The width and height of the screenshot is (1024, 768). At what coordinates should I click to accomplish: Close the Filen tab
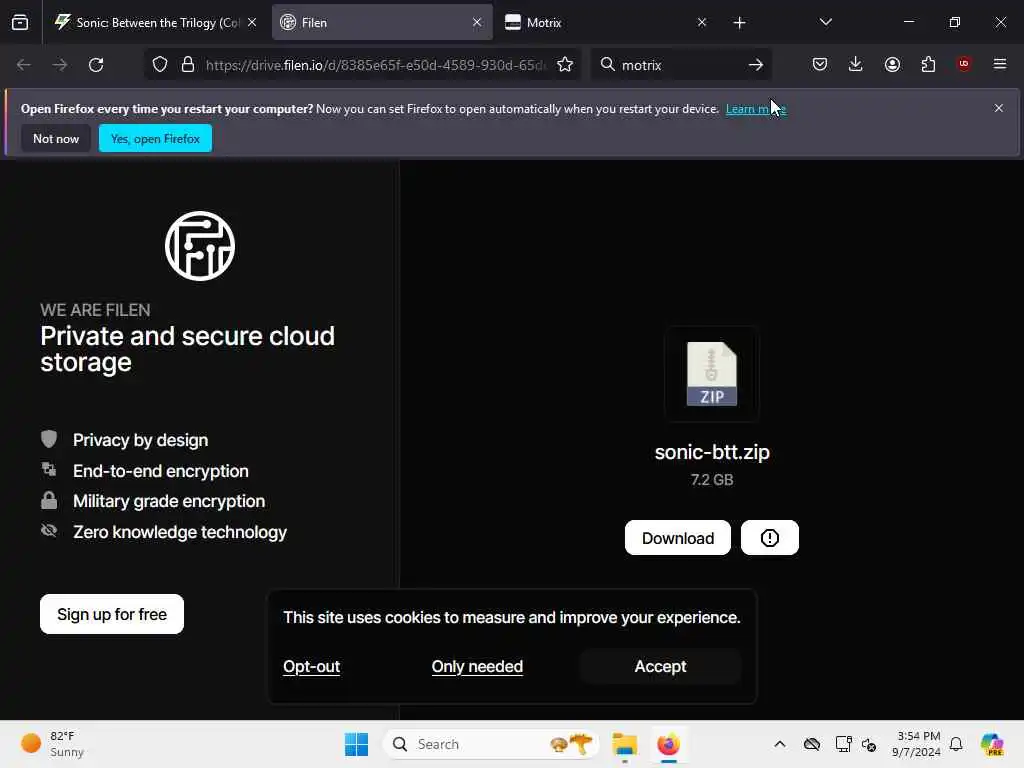point(477,22)
